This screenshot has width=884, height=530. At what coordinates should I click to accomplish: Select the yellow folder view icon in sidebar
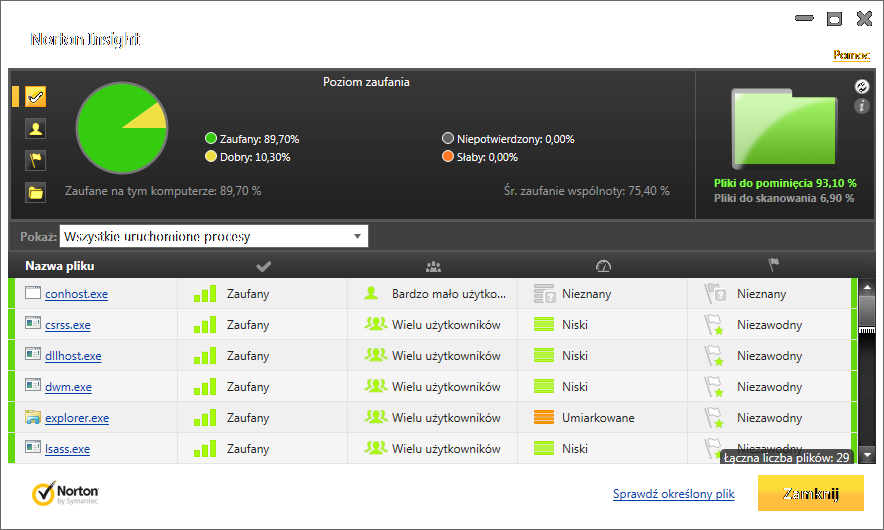(36, 193)
